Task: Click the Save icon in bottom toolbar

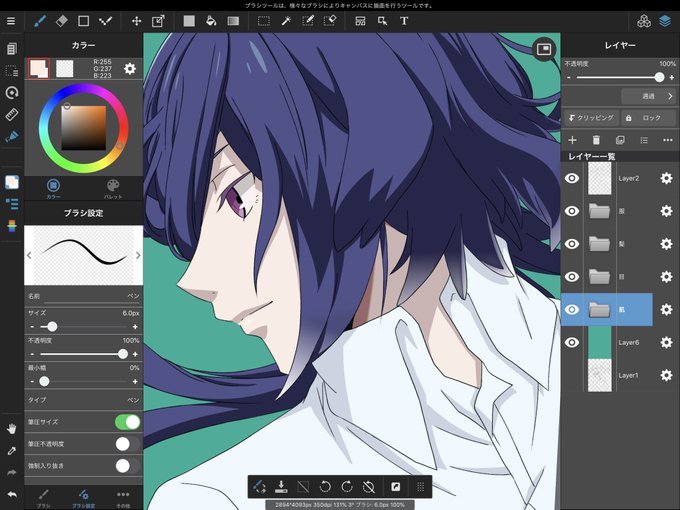Action: (281, 487)
